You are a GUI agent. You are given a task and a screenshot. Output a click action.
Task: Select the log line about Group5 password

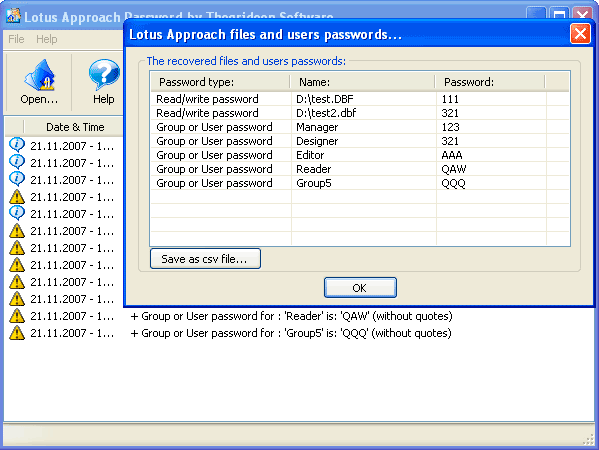point(291,333)
